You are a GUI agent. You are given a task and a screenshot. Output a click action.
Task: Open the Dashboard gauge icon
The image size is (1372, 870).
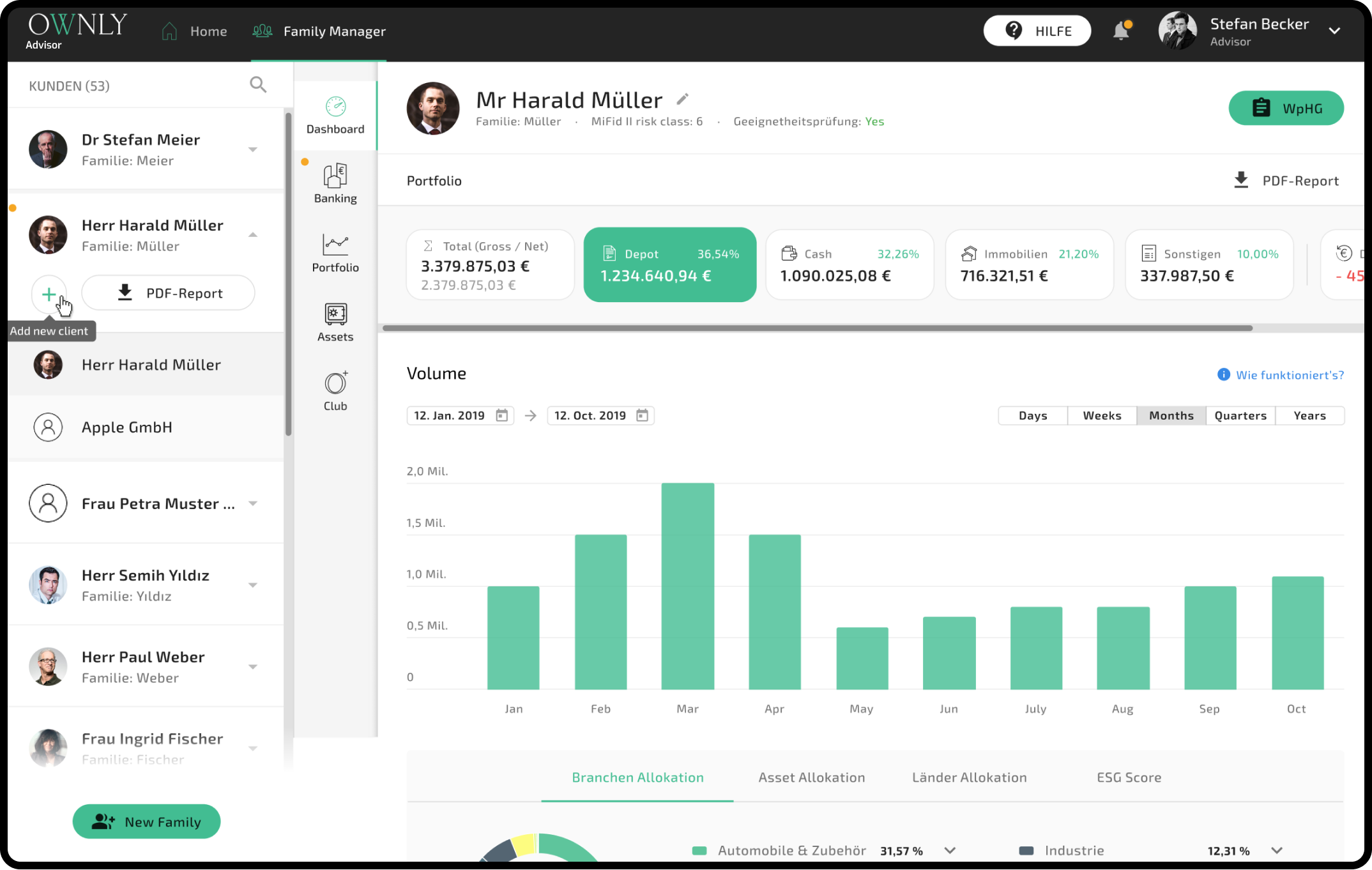335,106
